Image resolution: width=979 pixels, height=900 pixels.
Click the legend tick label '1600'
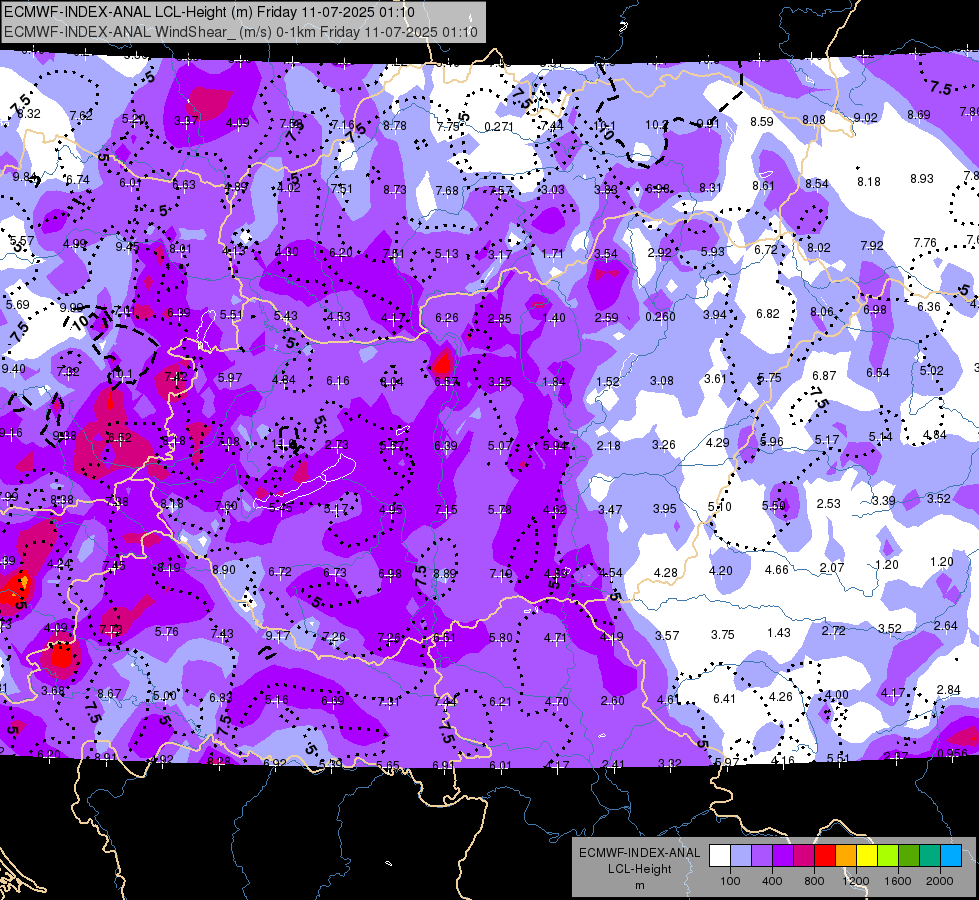tap(897, 881)
